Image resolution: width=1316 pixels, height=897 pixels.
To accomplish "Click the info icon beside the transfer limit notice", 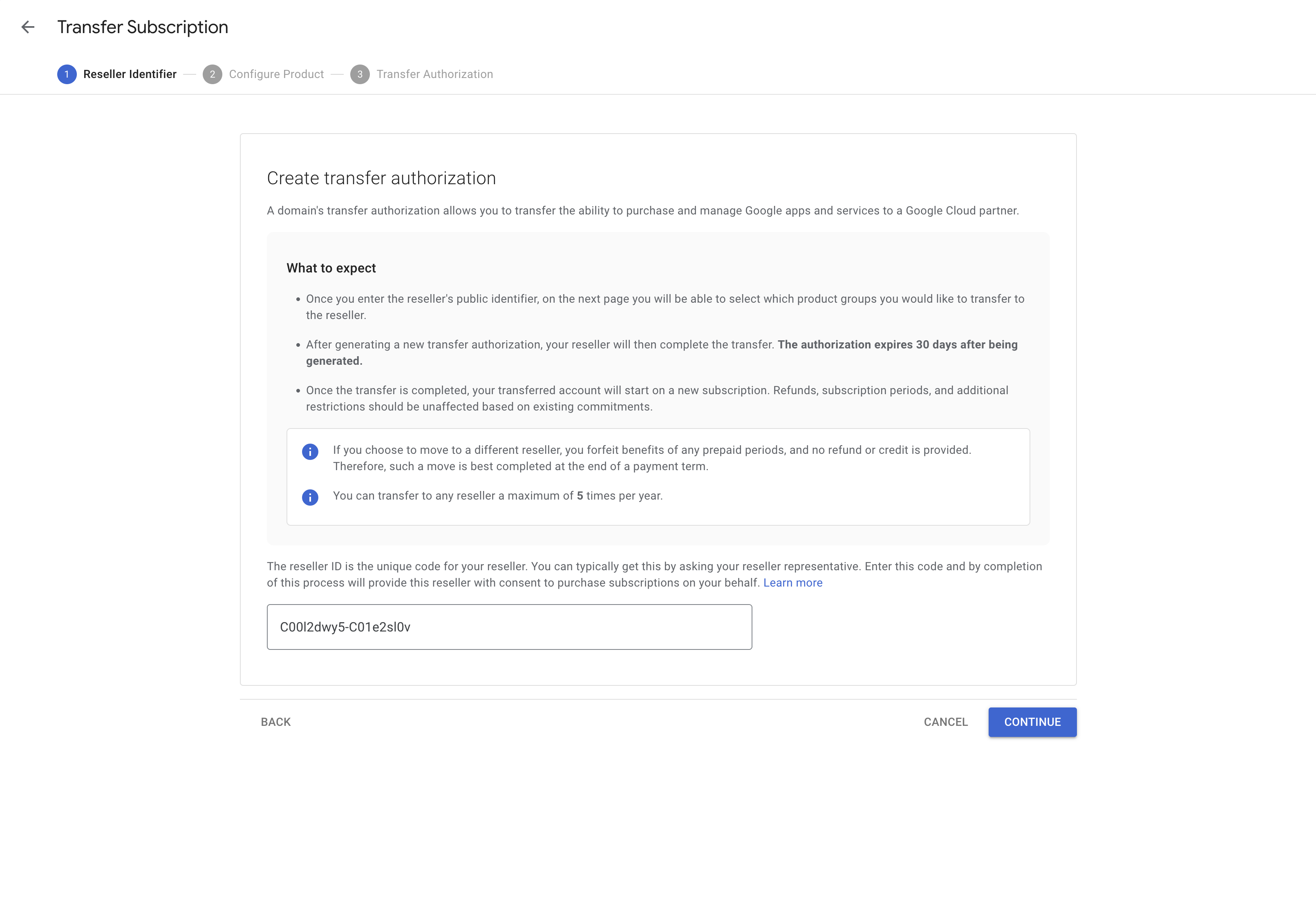I will (310, 498).
